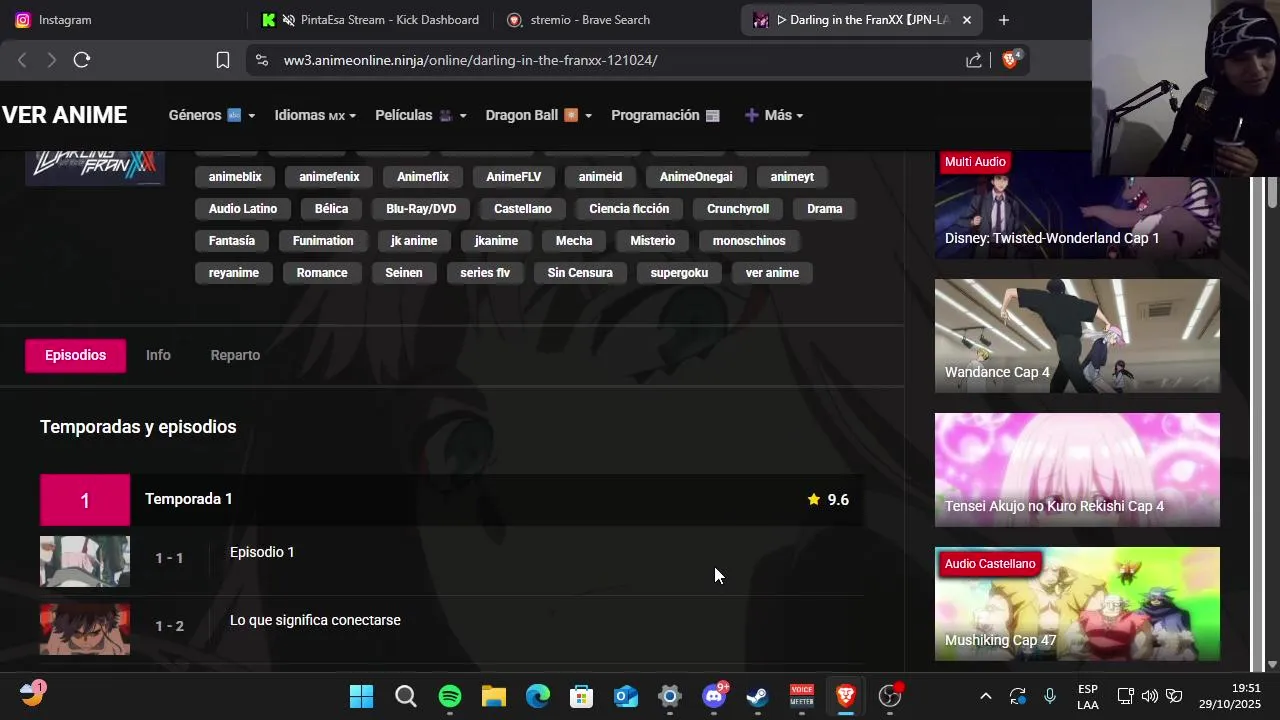Select the animeblix tag
The height and width of the screenshot is (720, 1280).
click(x=235, y=177)
